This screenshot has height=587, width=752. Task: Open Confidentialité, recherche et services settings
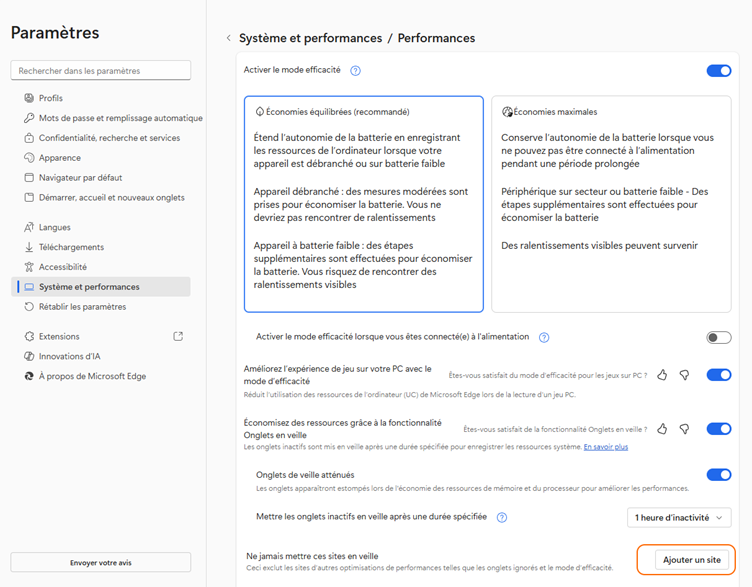109,138
